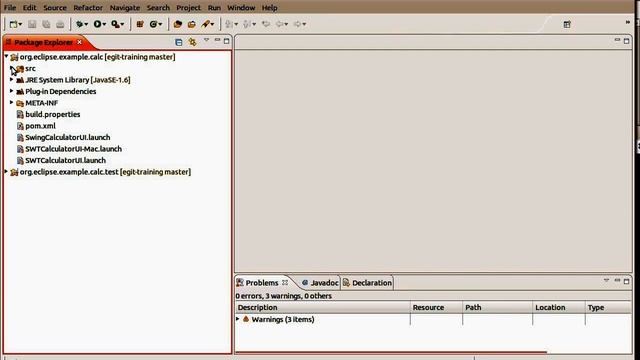This screenshot has height=360, width=640.
Task: Click the green Run play icon
Action: pos(97,24)
